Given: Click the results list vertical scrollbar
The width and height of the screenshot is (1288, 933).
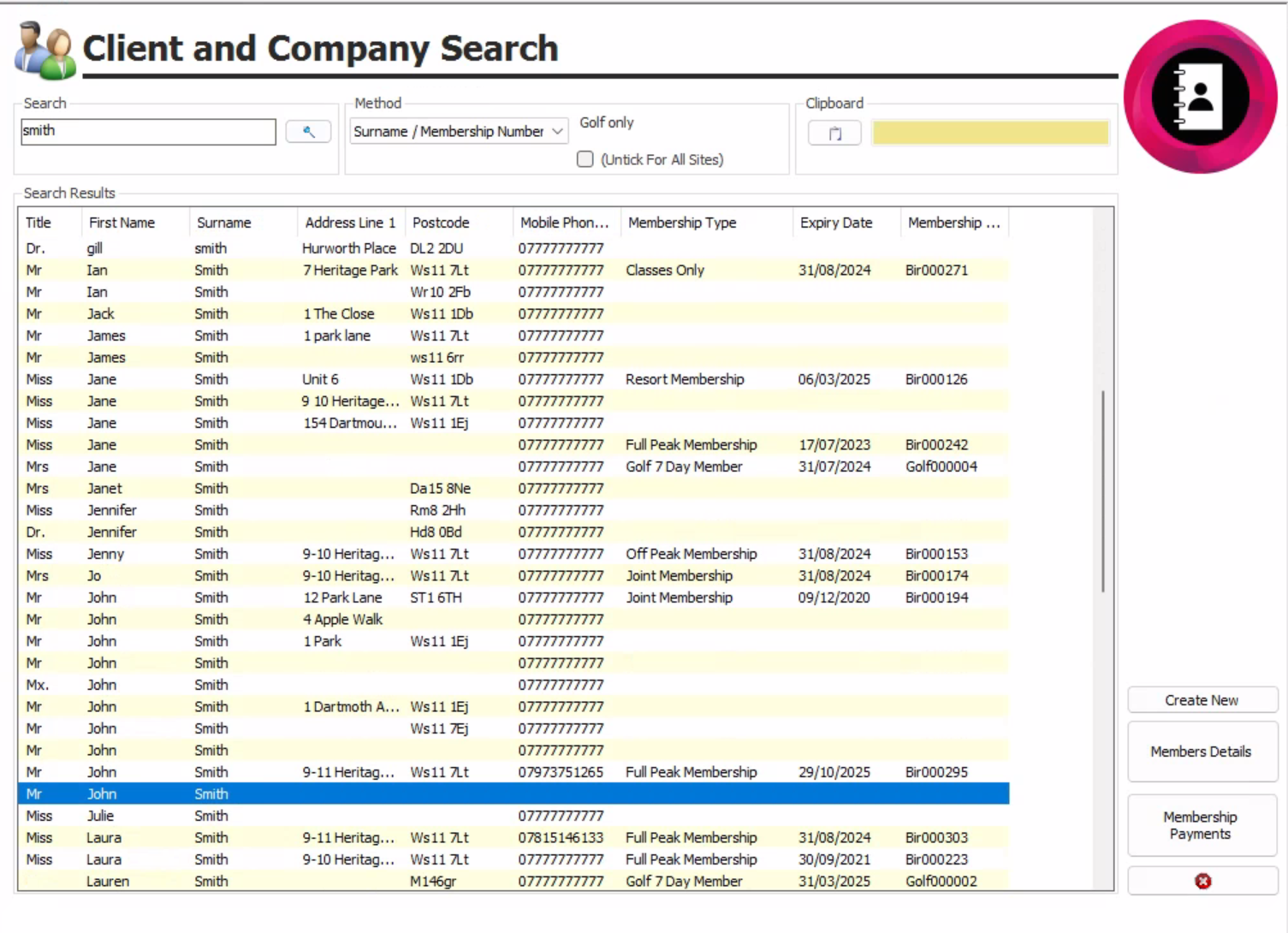Looking at the screenshot, I should tap(1103, 491).
